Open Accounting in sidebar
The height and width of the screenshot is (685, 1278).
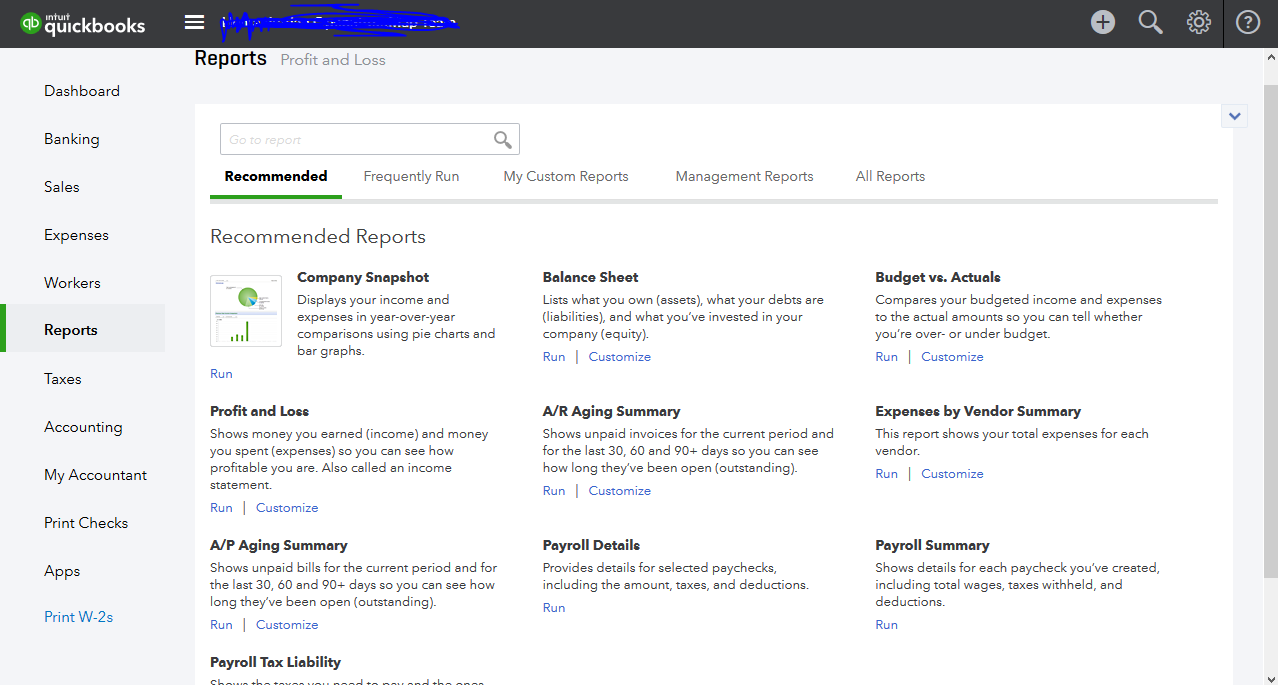[82, 427]
